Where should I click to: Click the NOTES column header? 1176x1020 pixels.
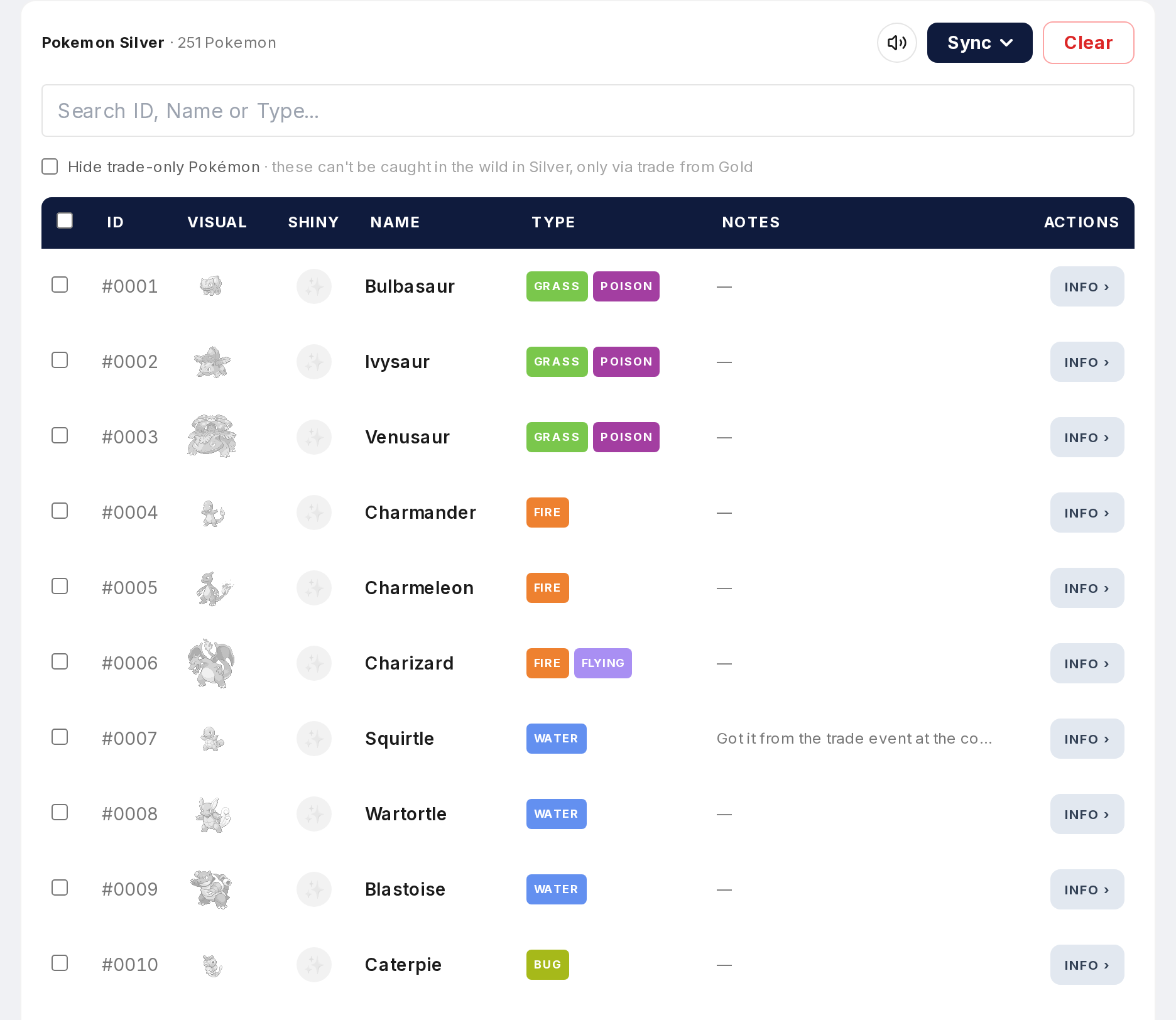coord(751,222)
